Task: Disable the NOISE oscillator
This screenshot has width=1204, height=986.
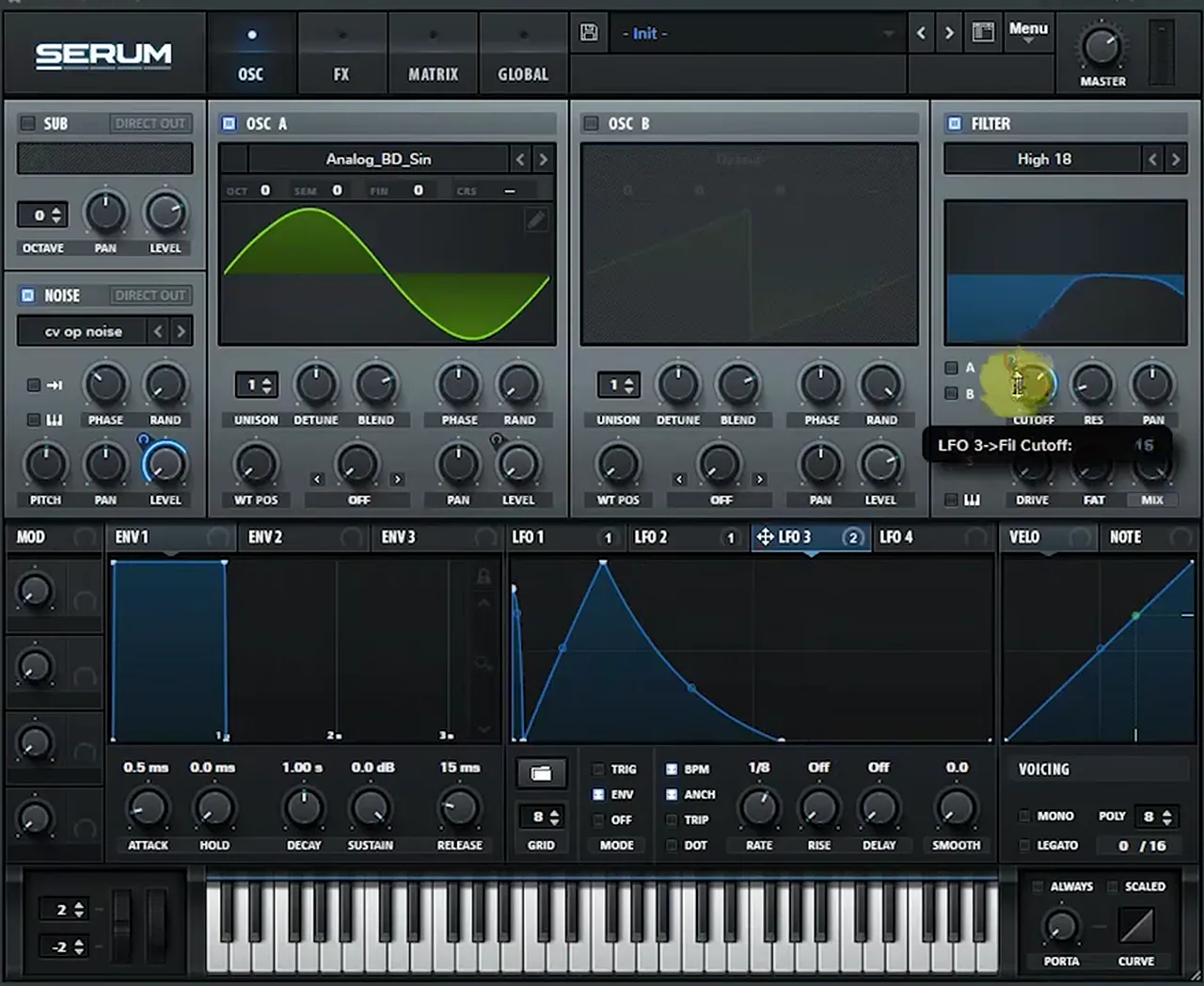Action: [28, 295]
